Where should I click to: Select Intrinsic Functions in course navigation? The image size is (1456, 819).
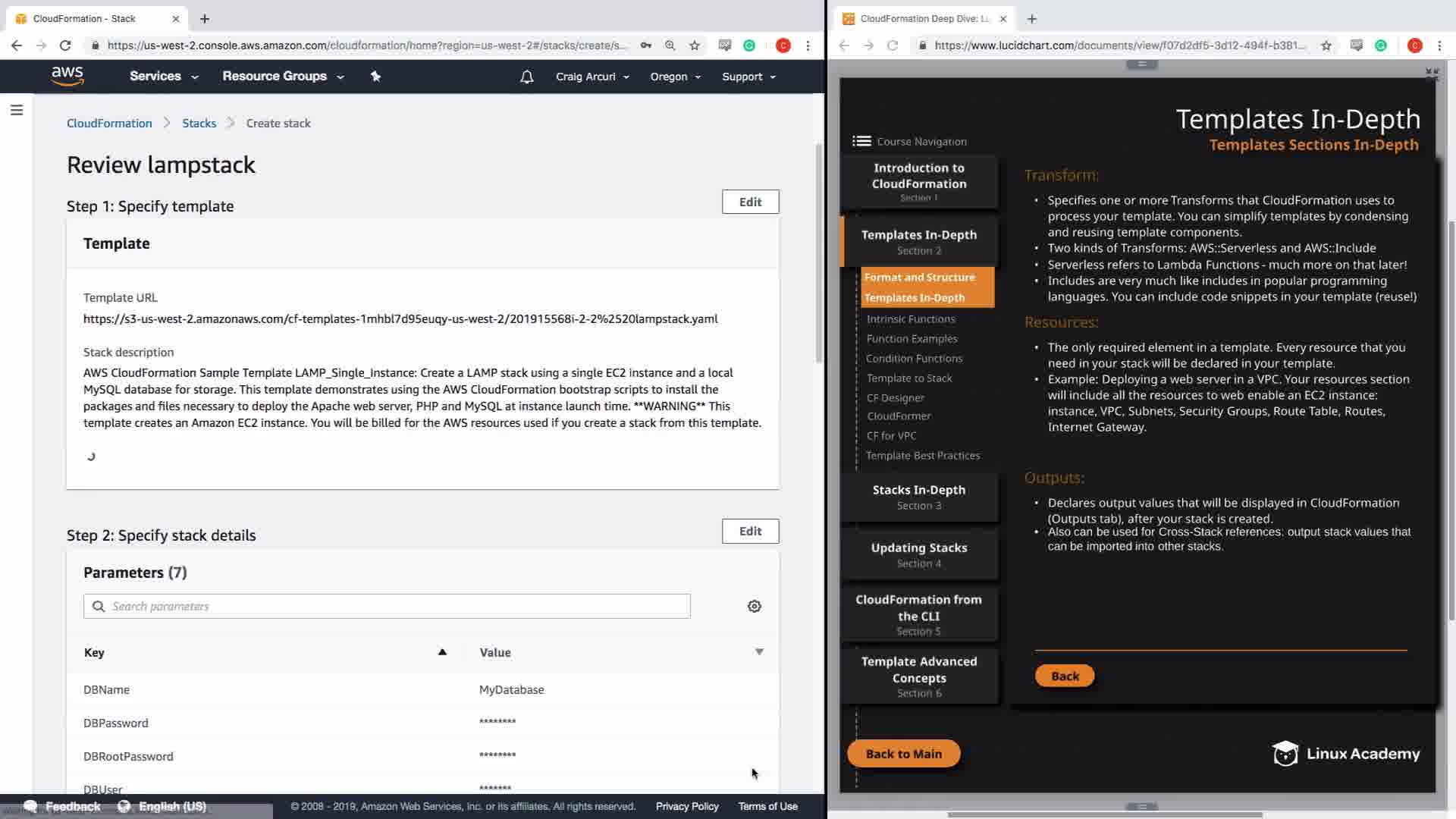click(911, 319)
